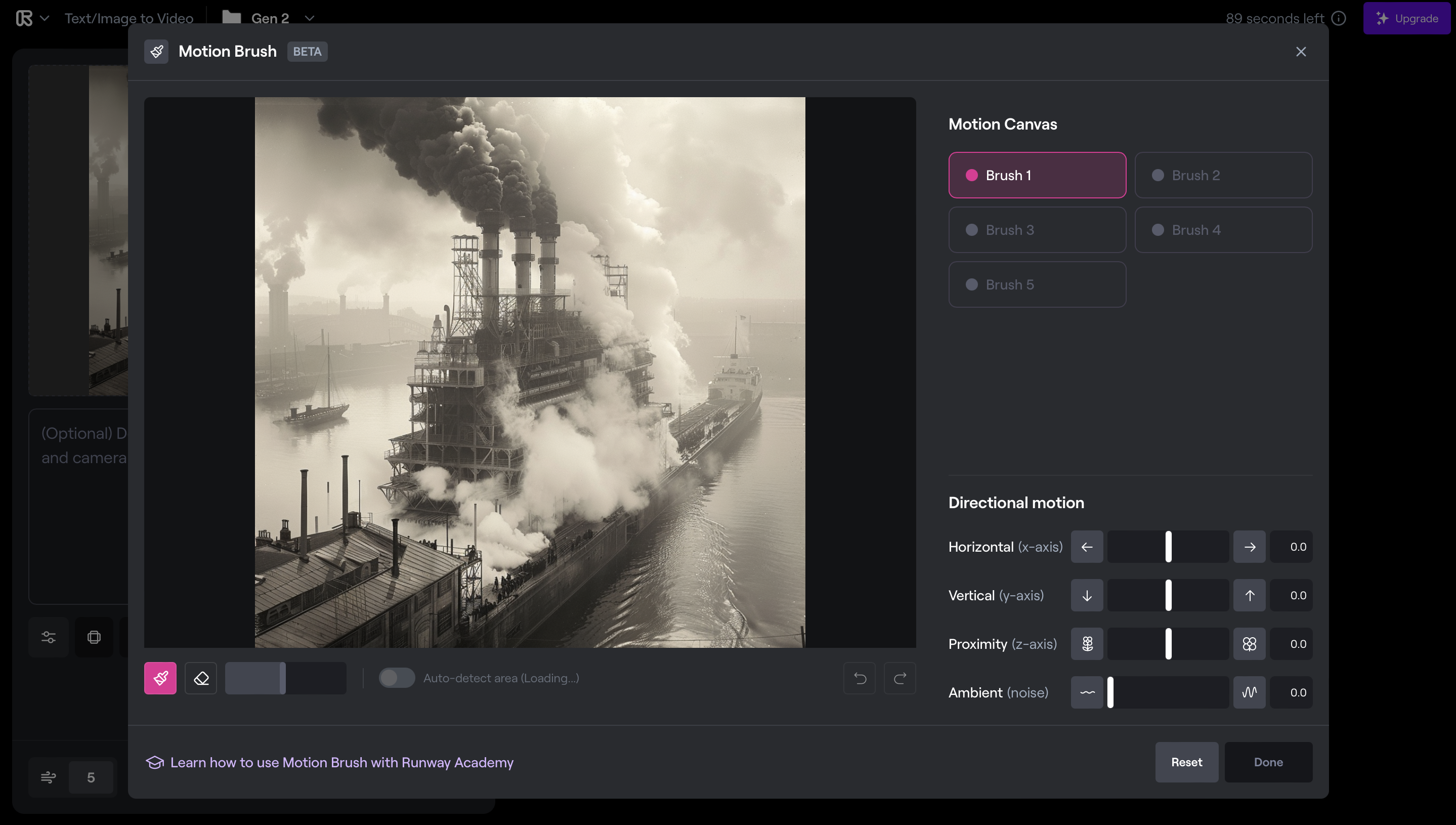Select Brush 5 option

tap(1037, 284)
